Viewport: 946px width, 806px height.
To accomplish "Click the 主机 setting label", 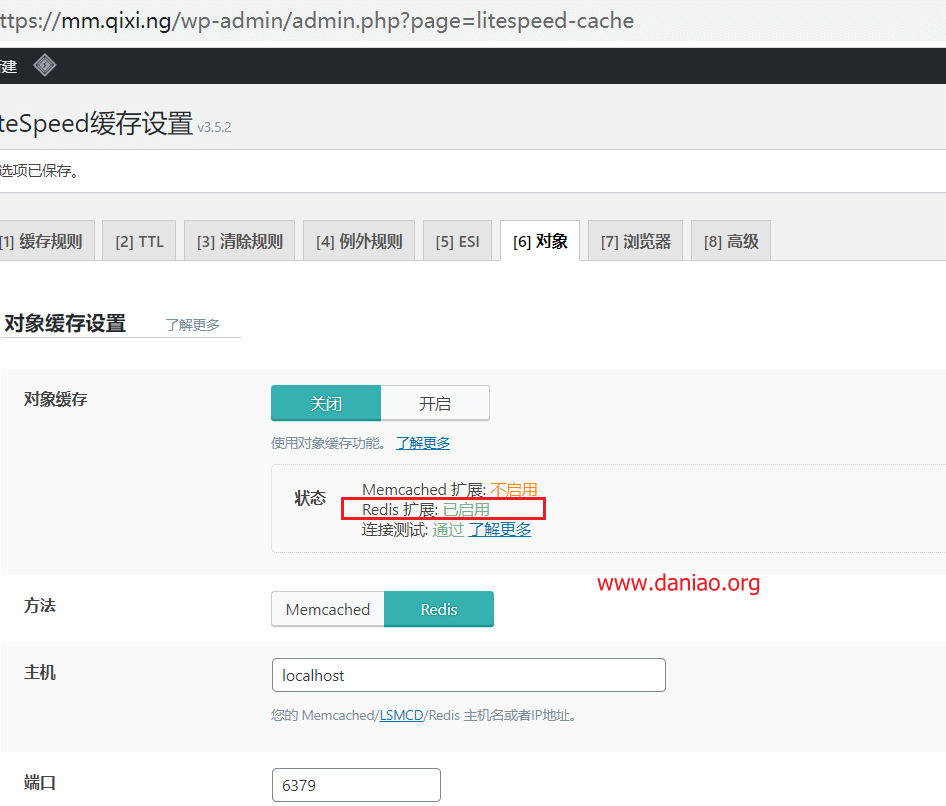I will click(40, 672).
